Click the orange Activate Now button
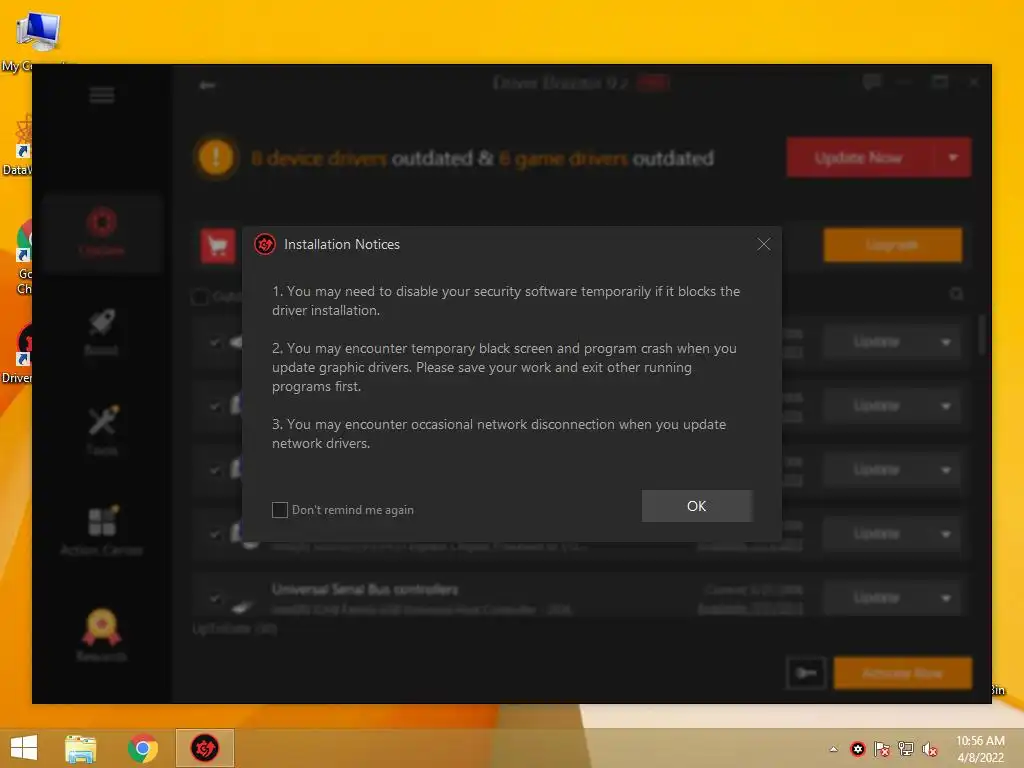This screenshot has height=768, width=1024. pos(903,673)
